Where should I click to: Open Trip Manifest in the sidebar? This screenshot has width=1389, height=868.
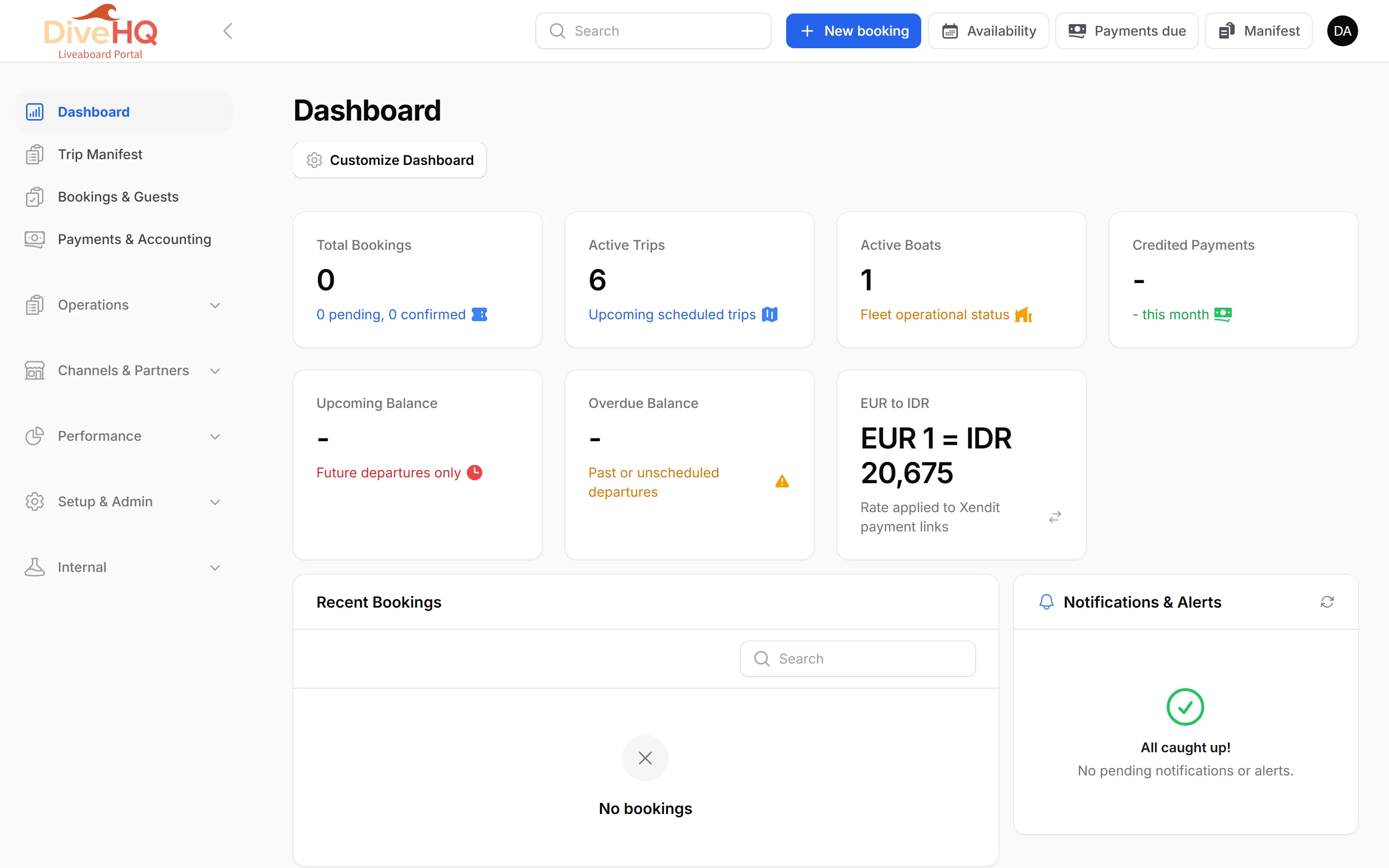point(123,154)
